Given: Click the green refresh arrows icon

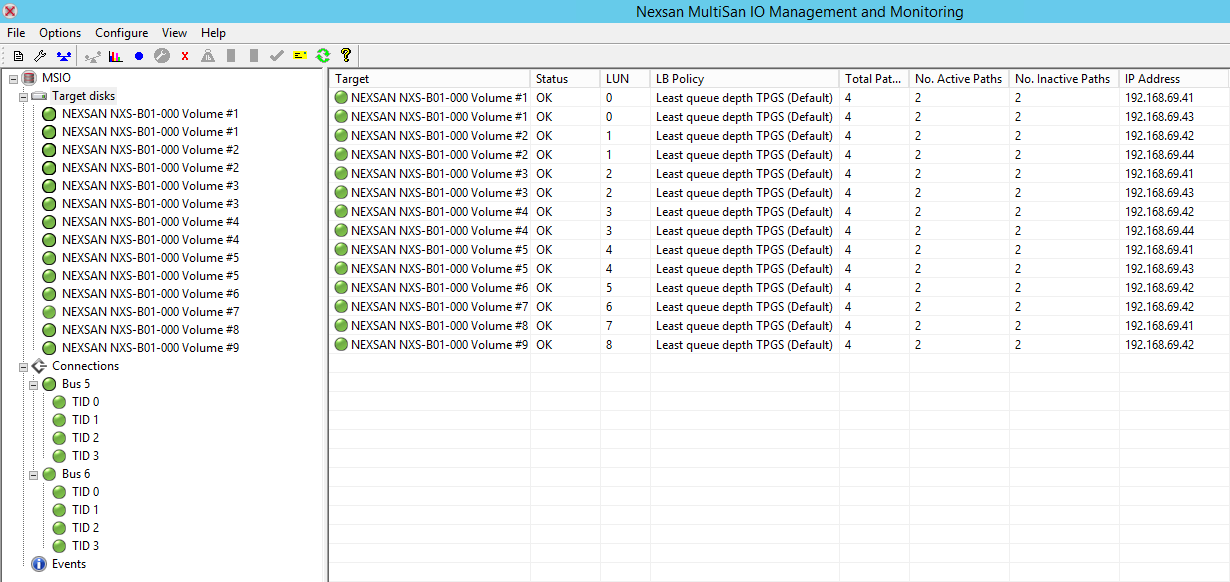Looking at the screenshot, I should click(323, 56).
